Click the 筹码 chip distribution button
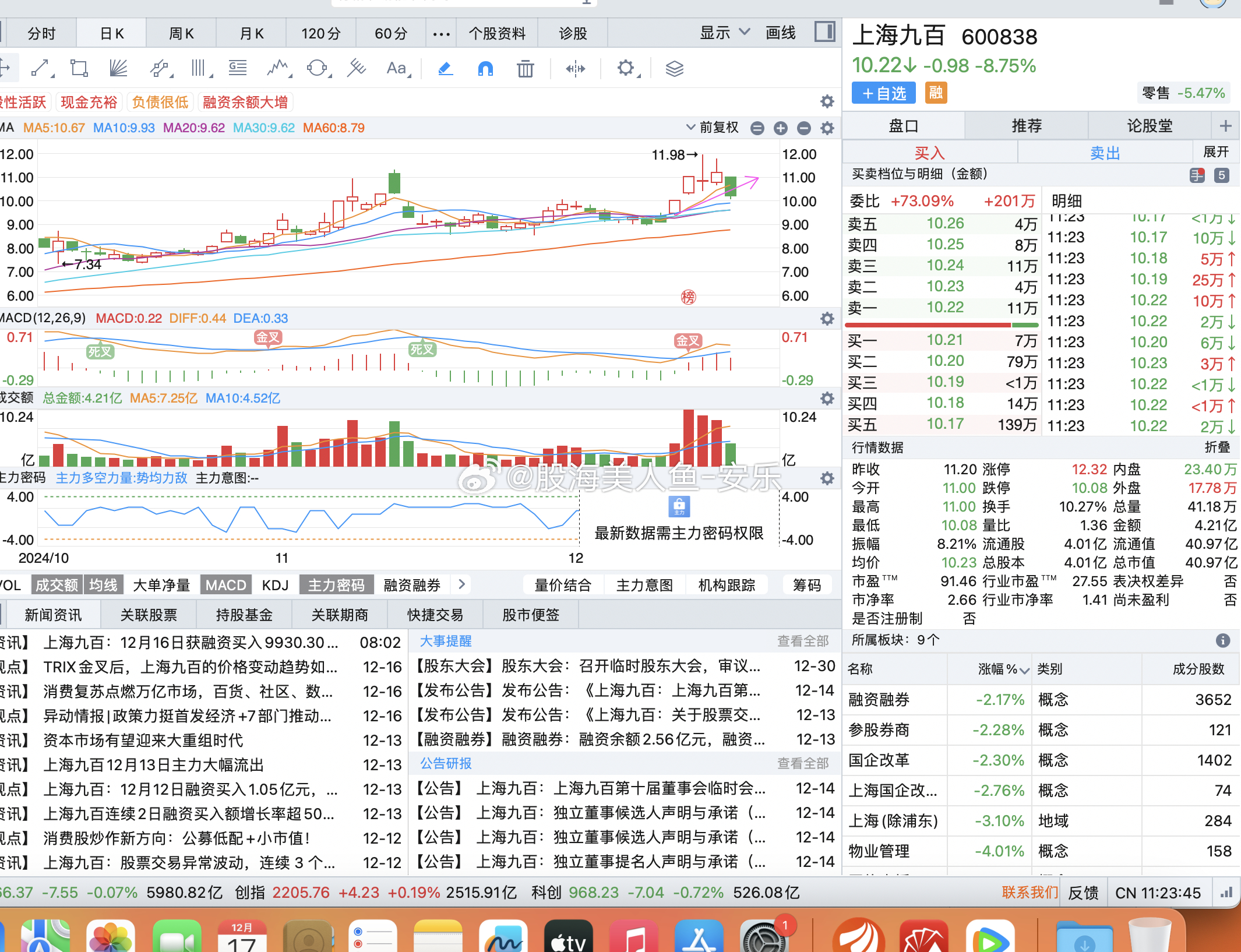The image size is (1241, 952). point(807,585)
